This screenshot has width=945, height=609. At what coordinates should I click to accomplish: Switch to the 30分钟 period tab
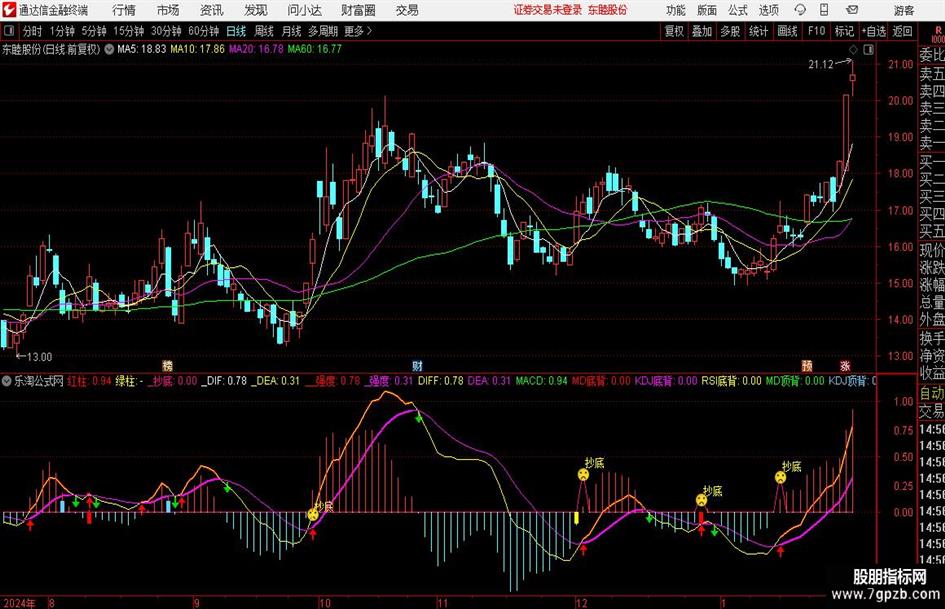click(x=166, y=31)
